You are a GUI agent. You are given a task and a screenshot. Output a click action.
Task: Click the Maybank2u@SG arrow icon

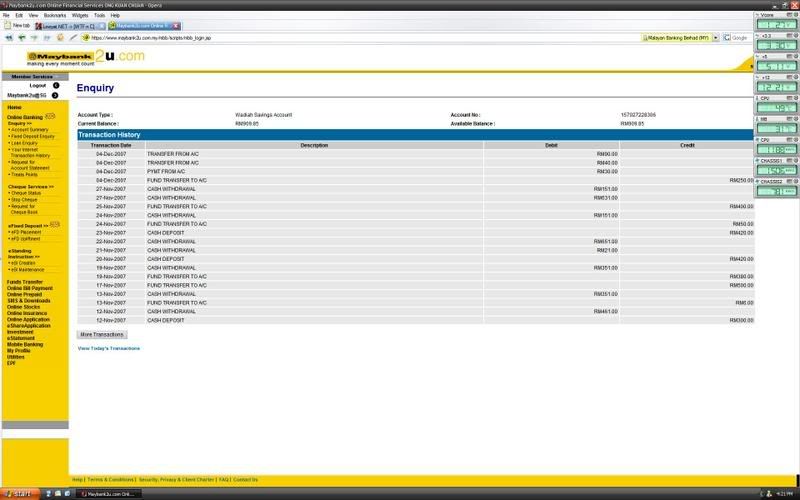tap(56, 95)
